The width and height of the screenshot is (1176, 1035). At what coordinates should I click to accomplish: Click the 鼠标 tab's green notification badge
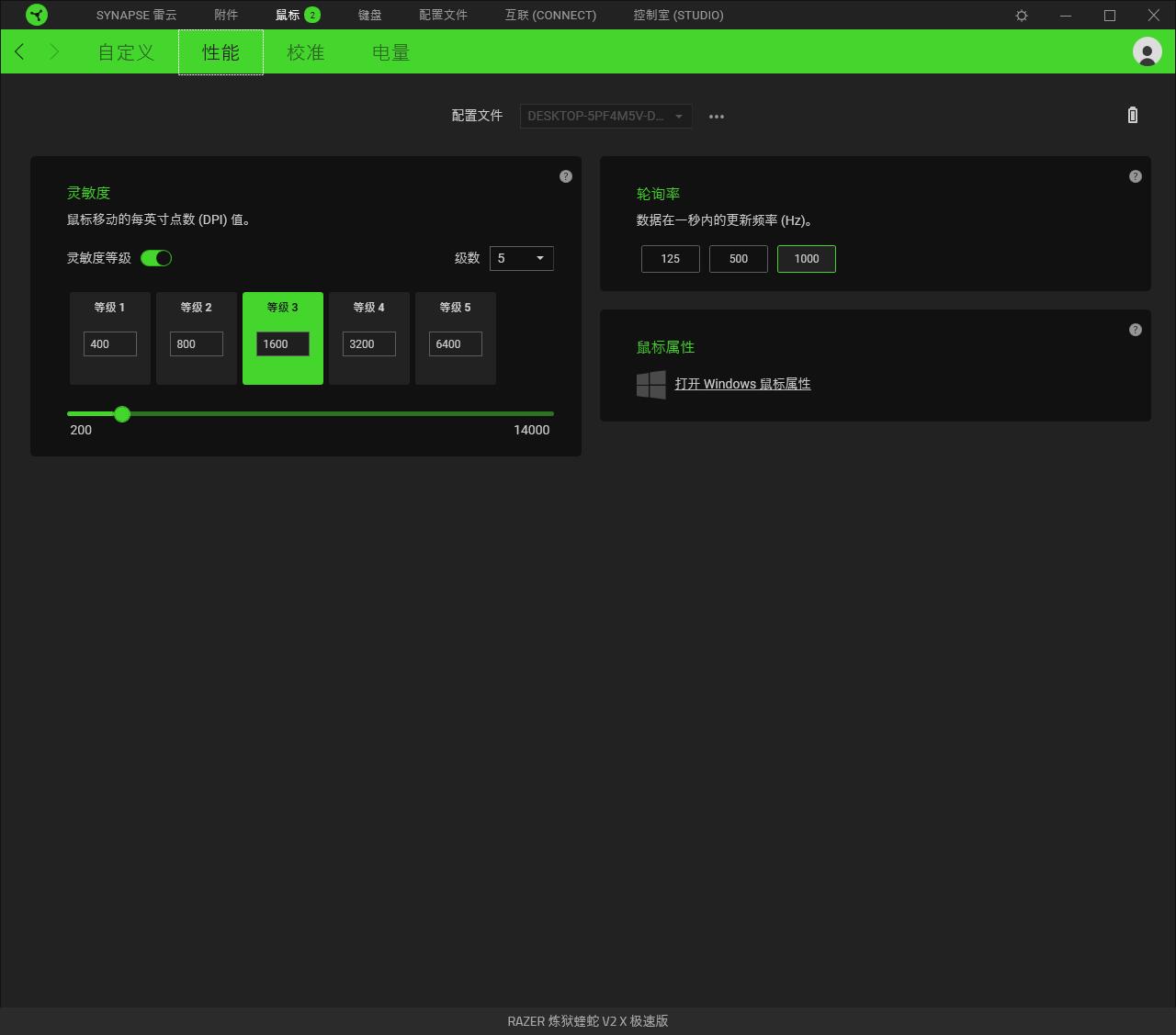tap(312, 15)
